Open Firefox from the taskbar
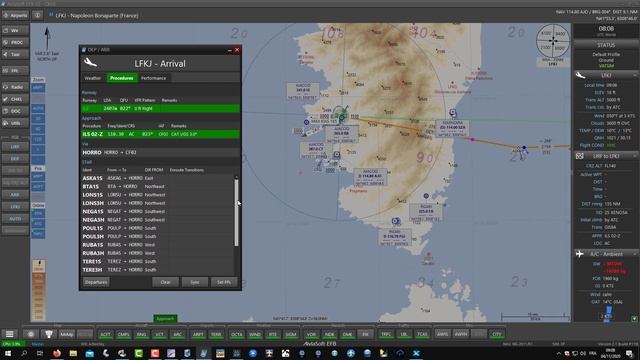This screenshot has width=640, height=360. click(57, 353)
